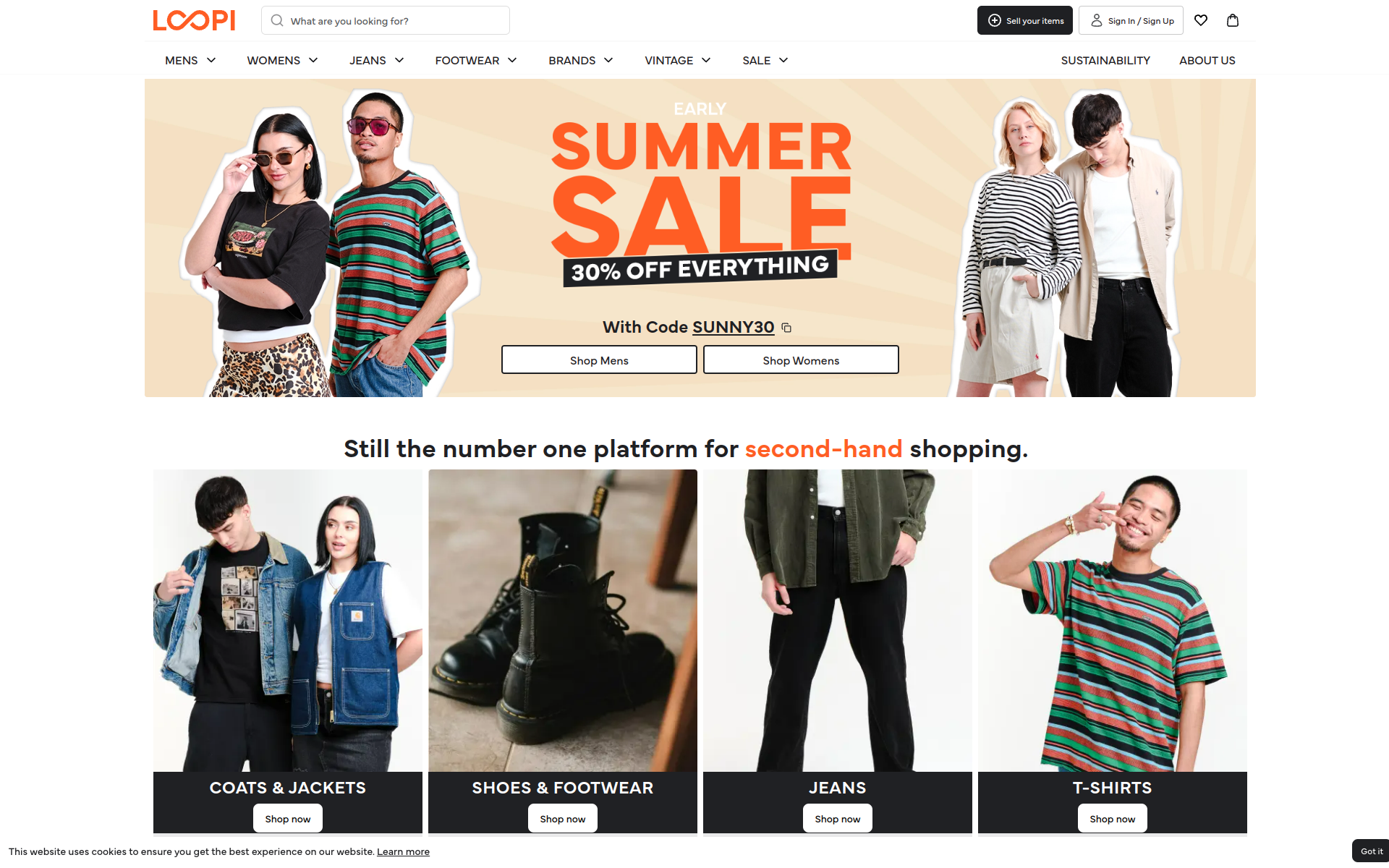Screen dimensions: 1389x868
Task: Follow the cookie Learn more link
Action: [403, 851]
